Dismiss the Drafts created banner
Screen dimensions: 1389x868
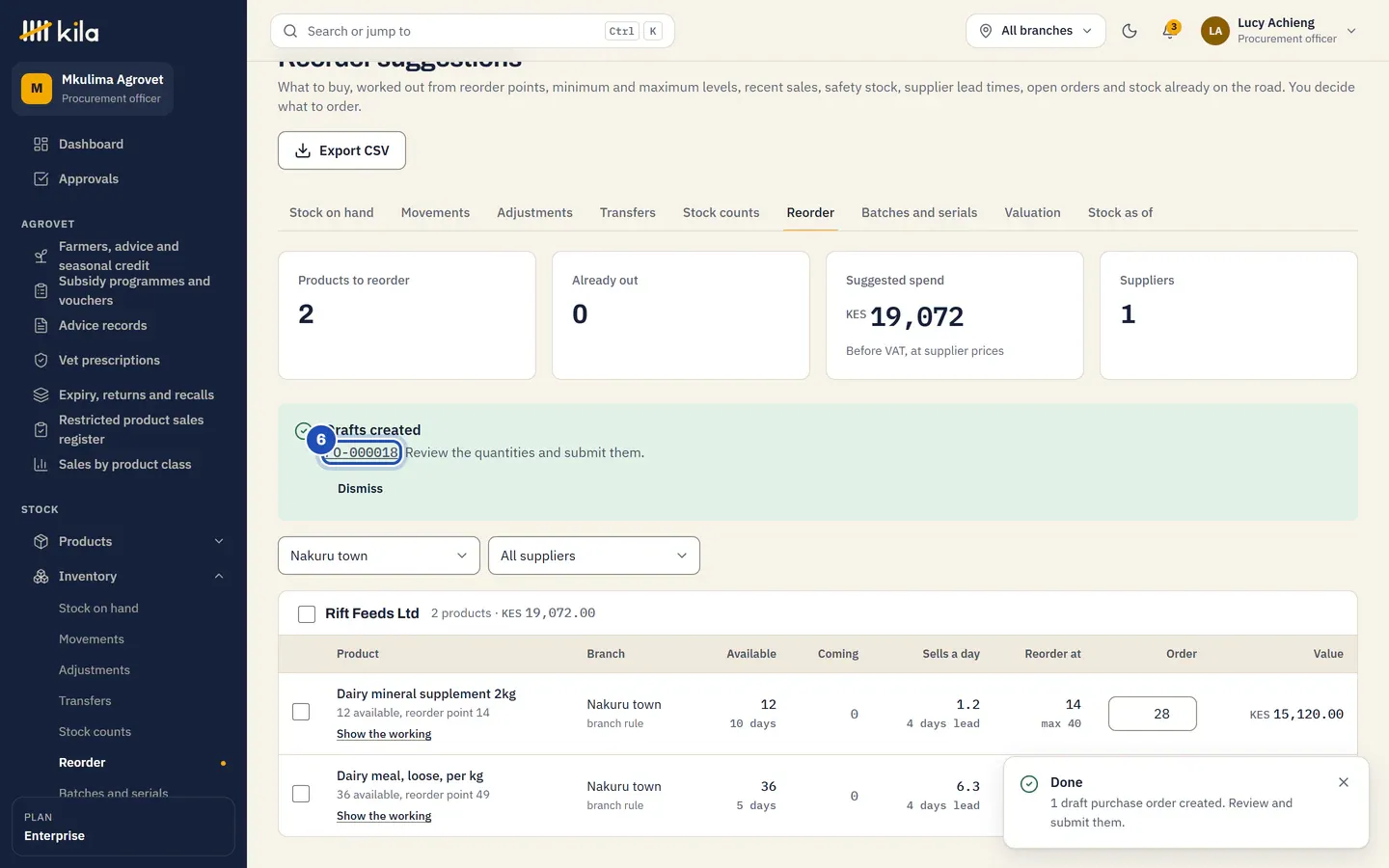click(360, 489)
